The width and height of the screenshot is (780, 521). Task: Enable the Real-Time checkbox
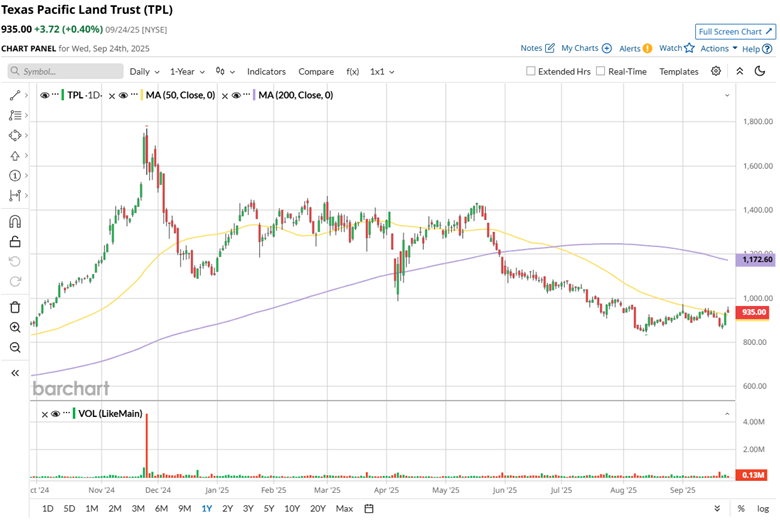[600, 71]
